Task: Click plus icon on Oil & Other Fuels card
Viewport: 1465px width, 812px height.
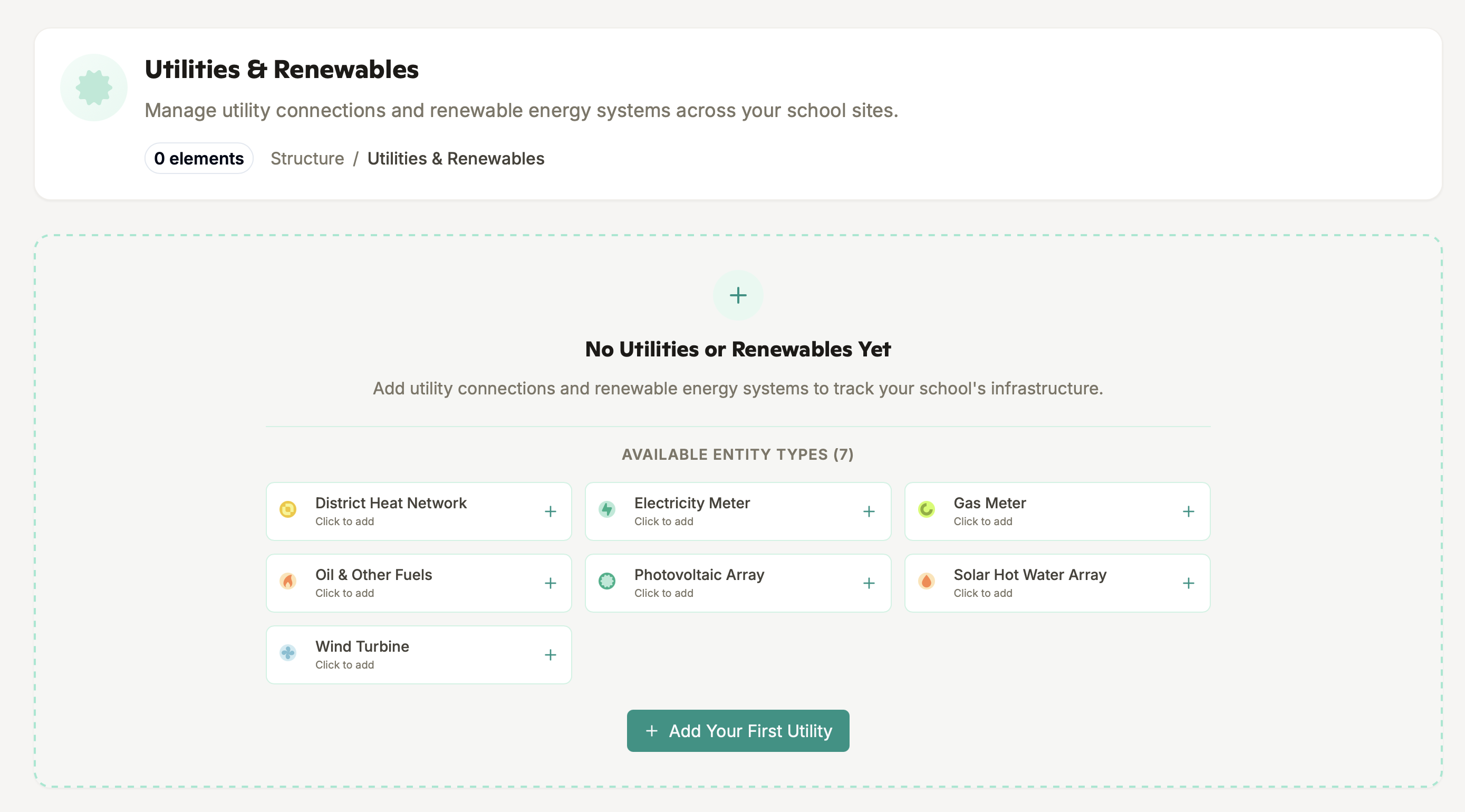Action: [x=550, y=583]
